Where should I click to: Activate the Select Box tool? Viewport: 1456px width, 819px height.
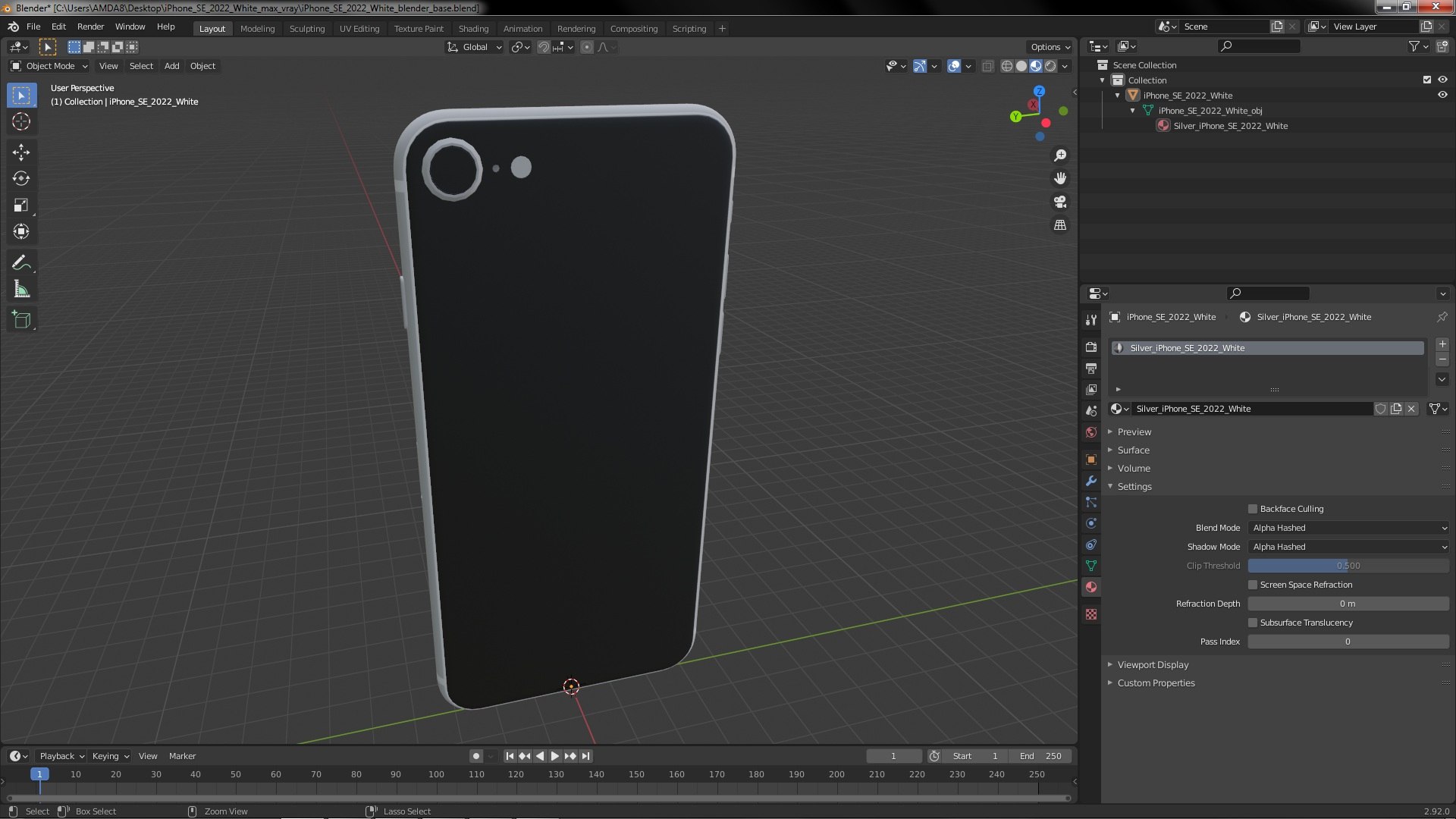click(x=21, y=95)
